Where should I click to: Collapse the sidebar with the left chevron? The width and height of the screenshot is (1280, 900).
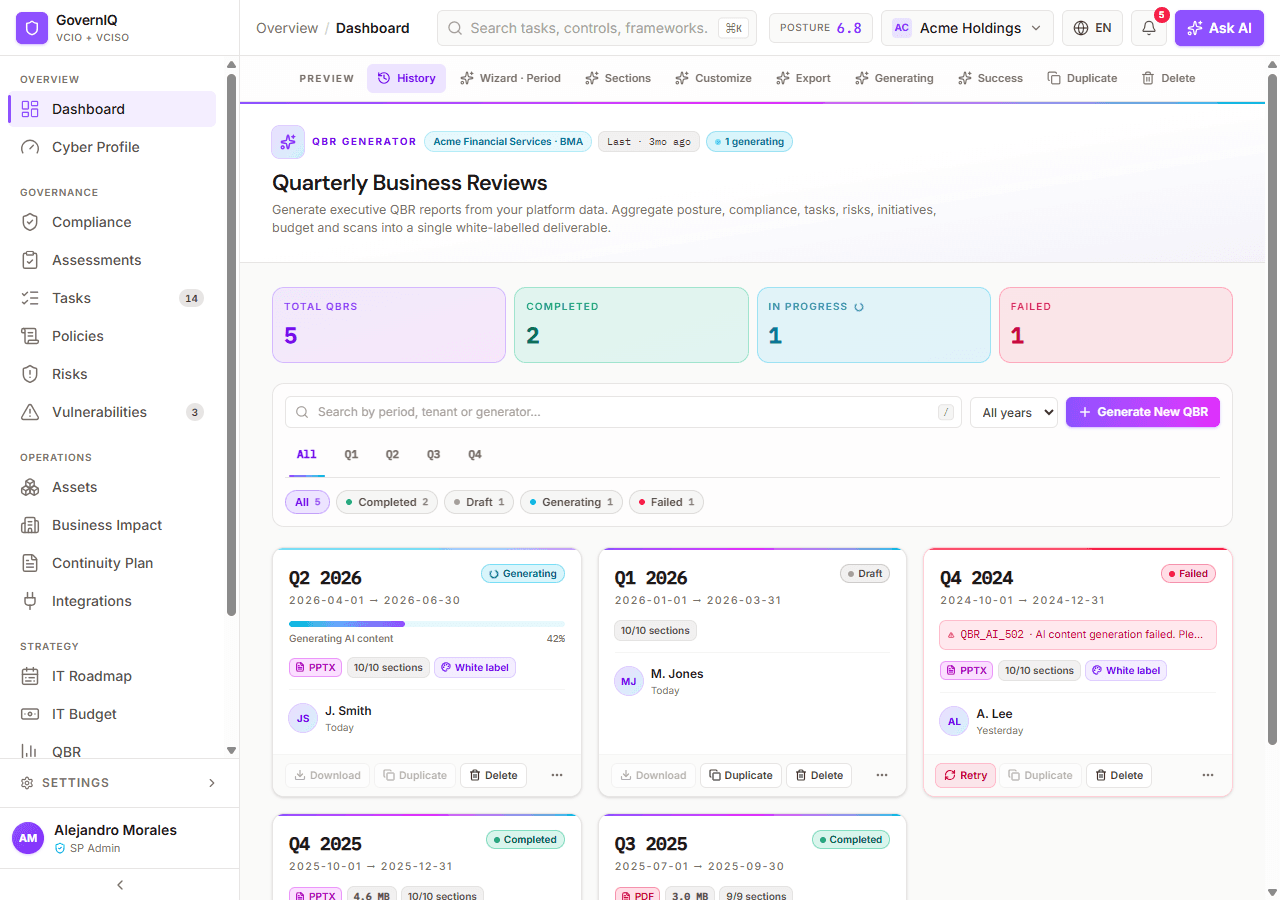120,884
